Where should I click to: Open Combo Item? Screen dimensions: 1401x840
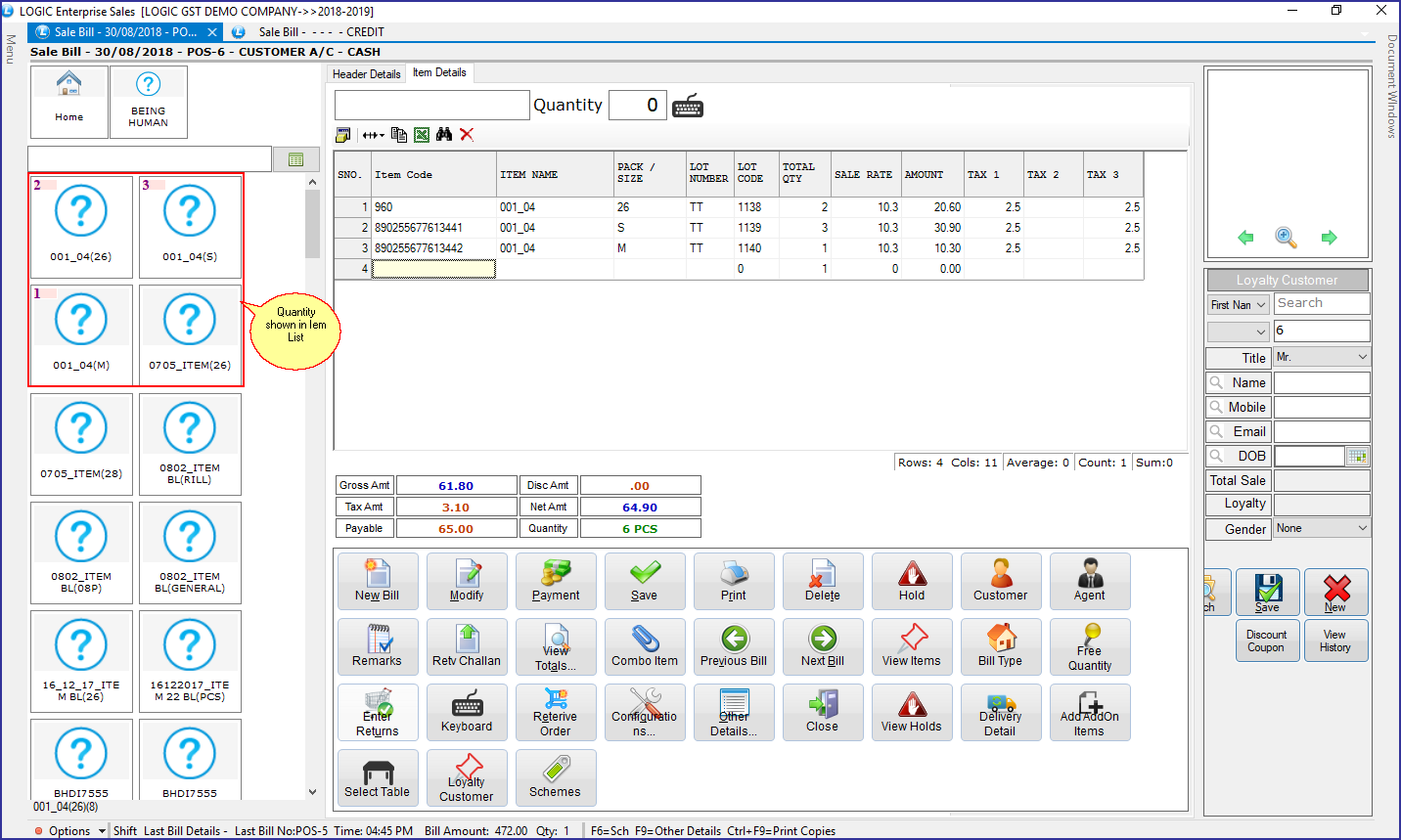645,646
